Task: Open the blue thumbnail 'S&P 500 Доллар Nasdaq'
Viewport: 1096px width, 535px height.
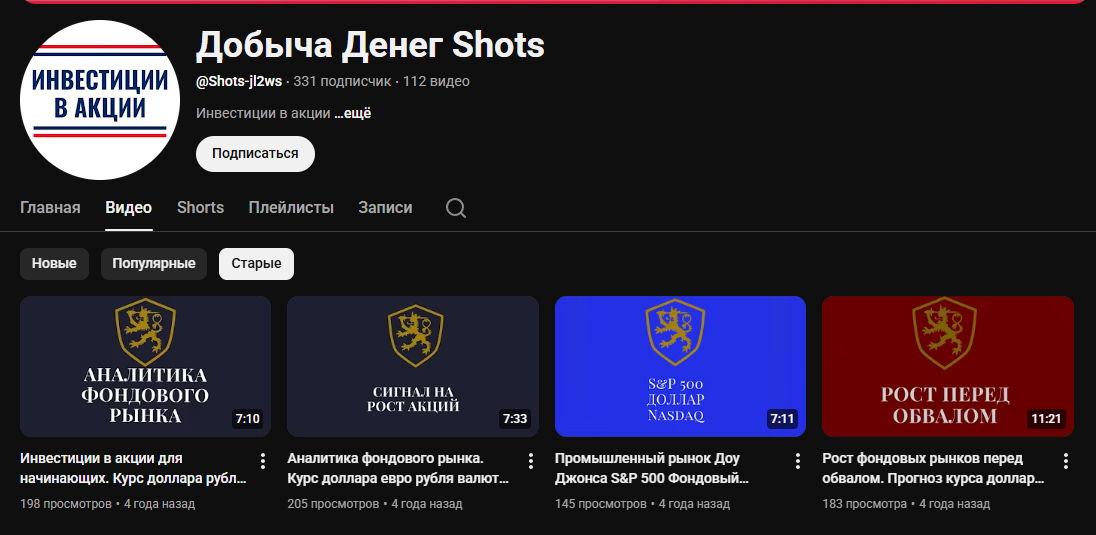Action: pos(680,366)
